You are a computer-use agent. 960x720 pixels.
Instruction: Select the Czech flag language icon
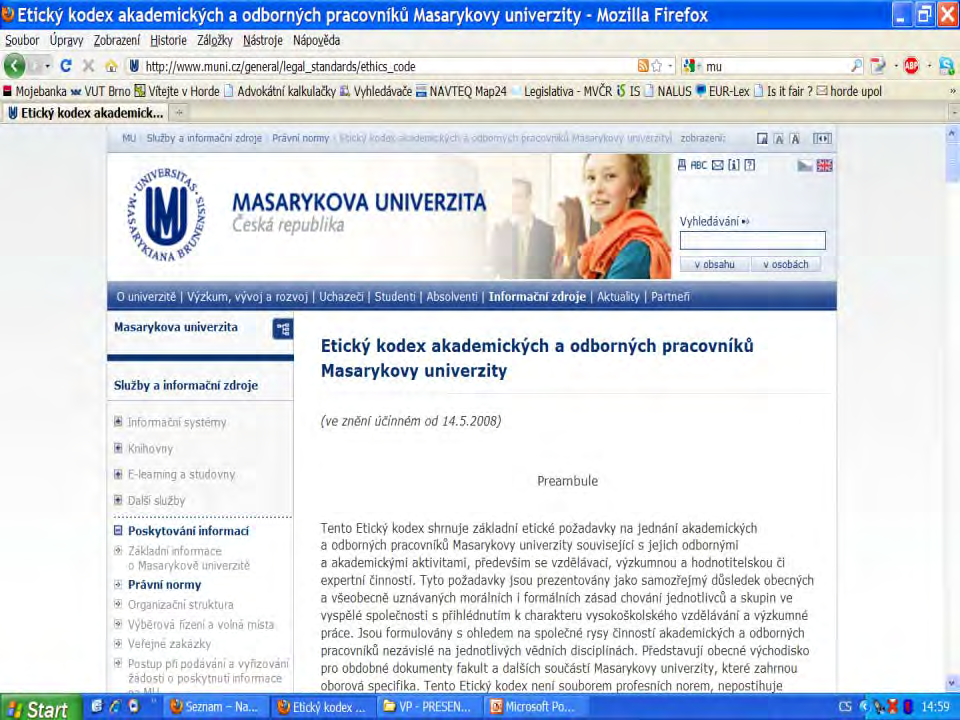click(x=805, y=165)
